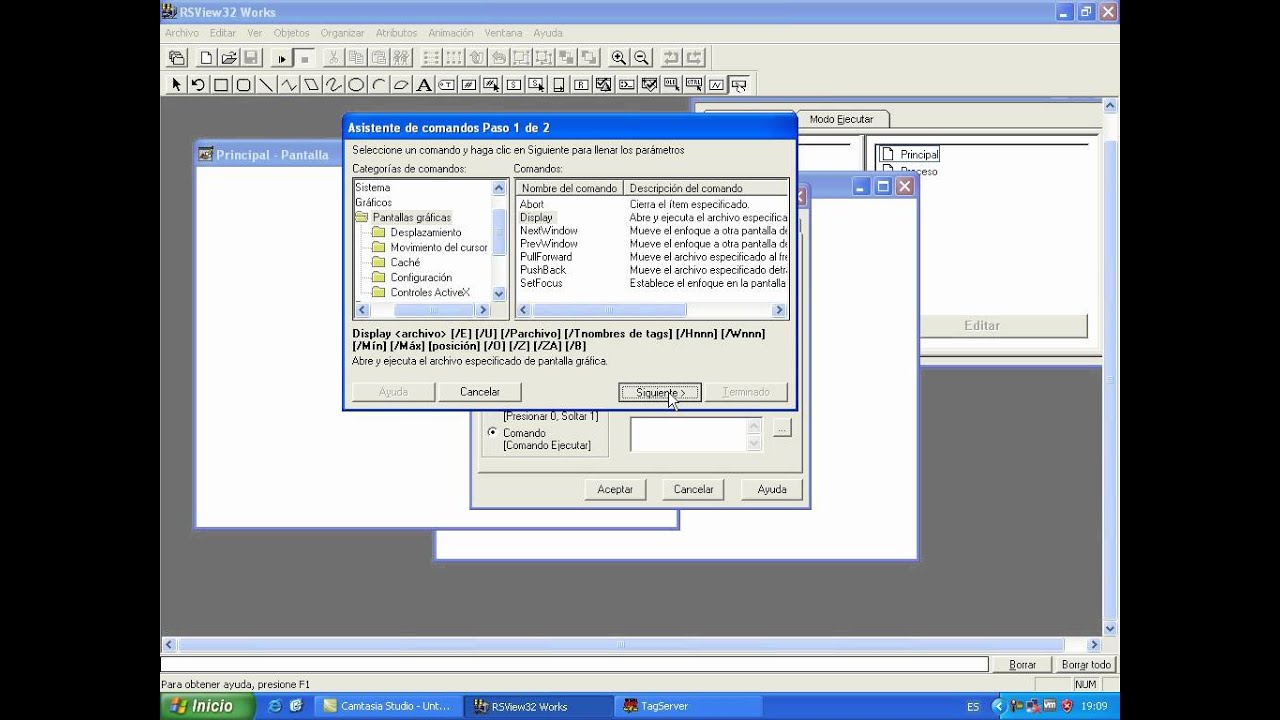
Task: Click Ayuda in the button dialog
Action: 772,489
